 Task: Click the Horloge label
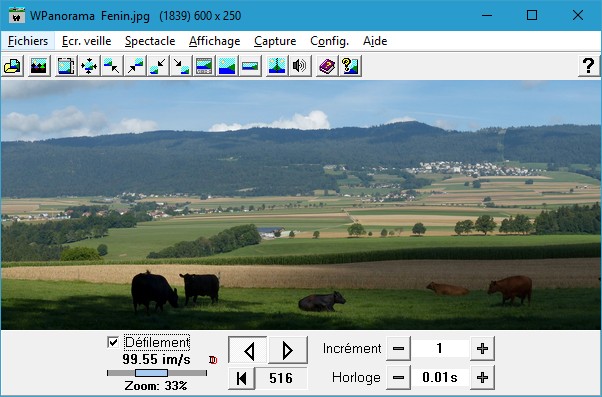[356, 377]
